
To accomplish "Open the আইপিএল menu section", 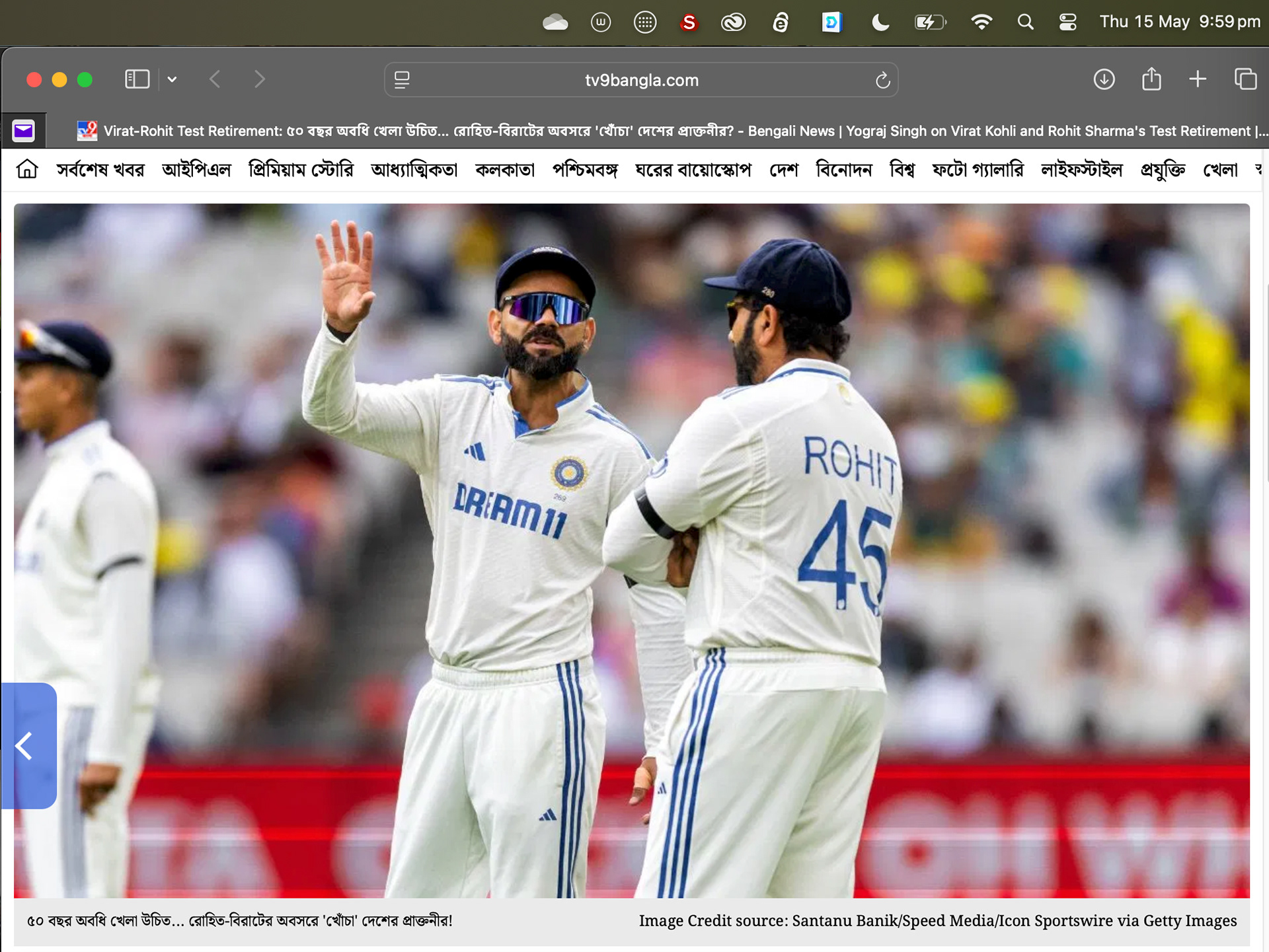I will click(196, 170).
